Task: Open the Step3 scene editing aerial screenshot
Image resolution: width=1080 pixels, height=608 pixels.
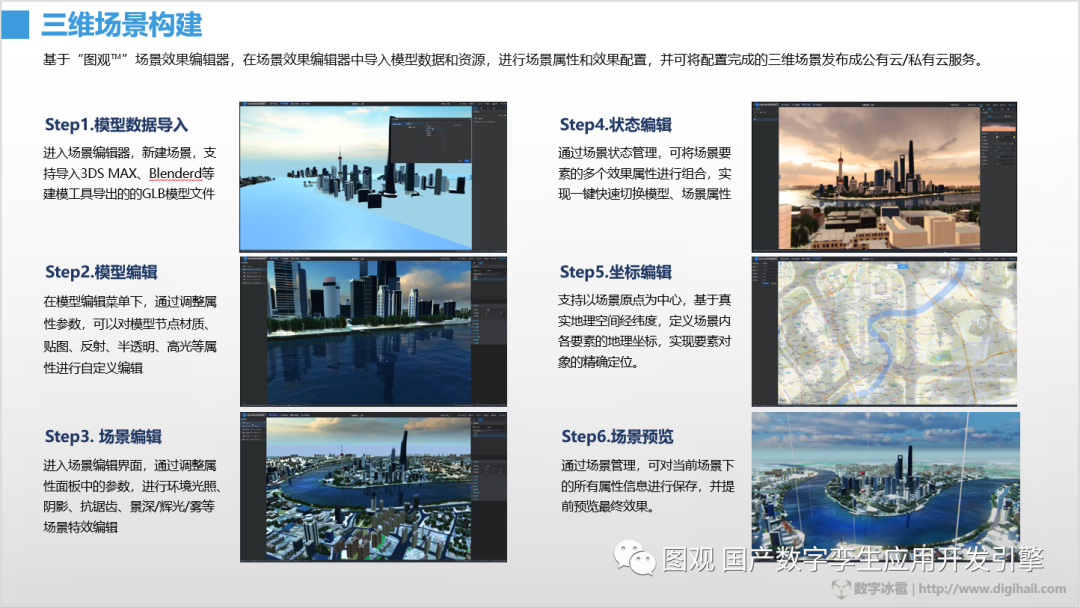Action: click(373, 487)
